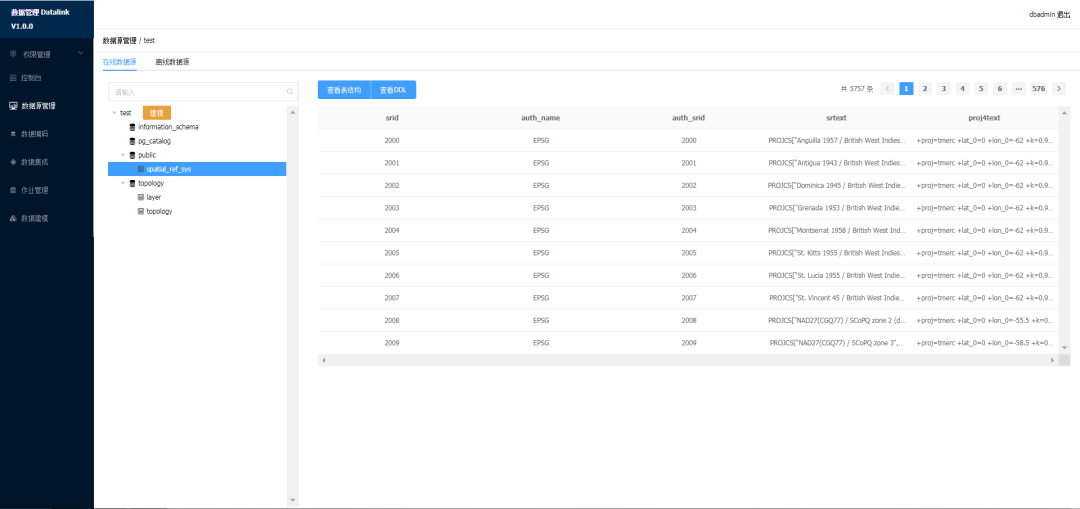
Task: Click the auth_srid column header
Action: tap(688, 118)
